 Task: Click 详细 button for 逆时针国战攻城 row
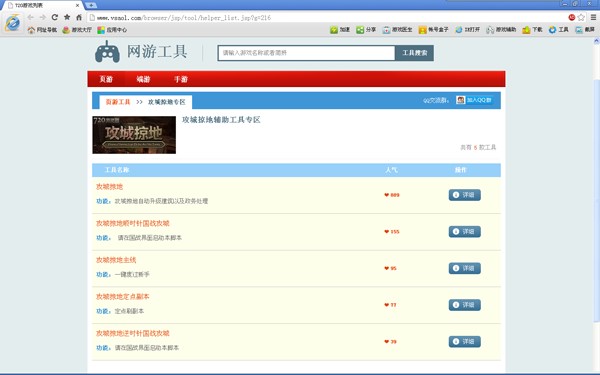tap(465, 342)
